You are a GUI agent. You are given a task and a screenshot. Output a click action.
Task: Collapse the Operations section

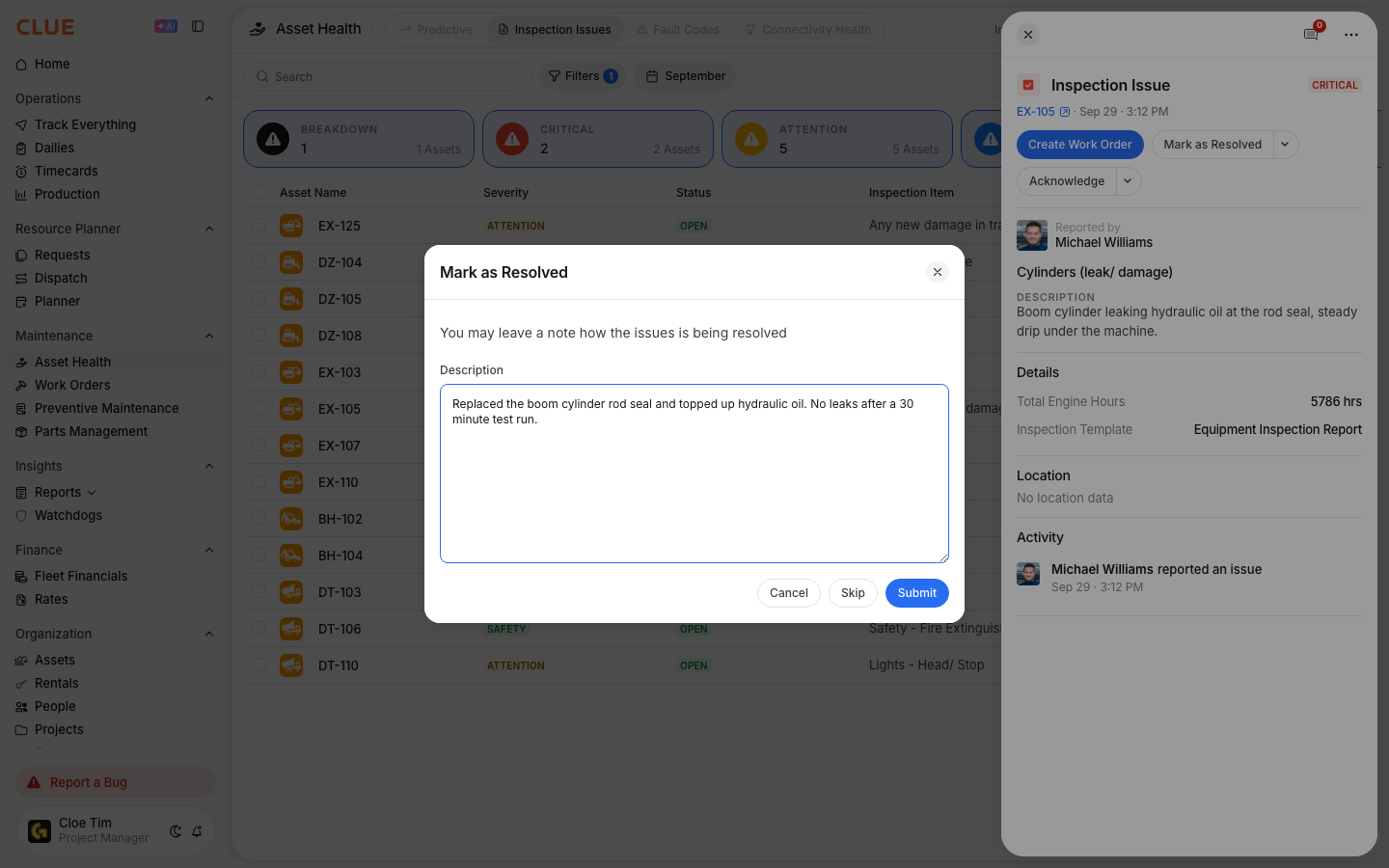[x=209, y=98]
